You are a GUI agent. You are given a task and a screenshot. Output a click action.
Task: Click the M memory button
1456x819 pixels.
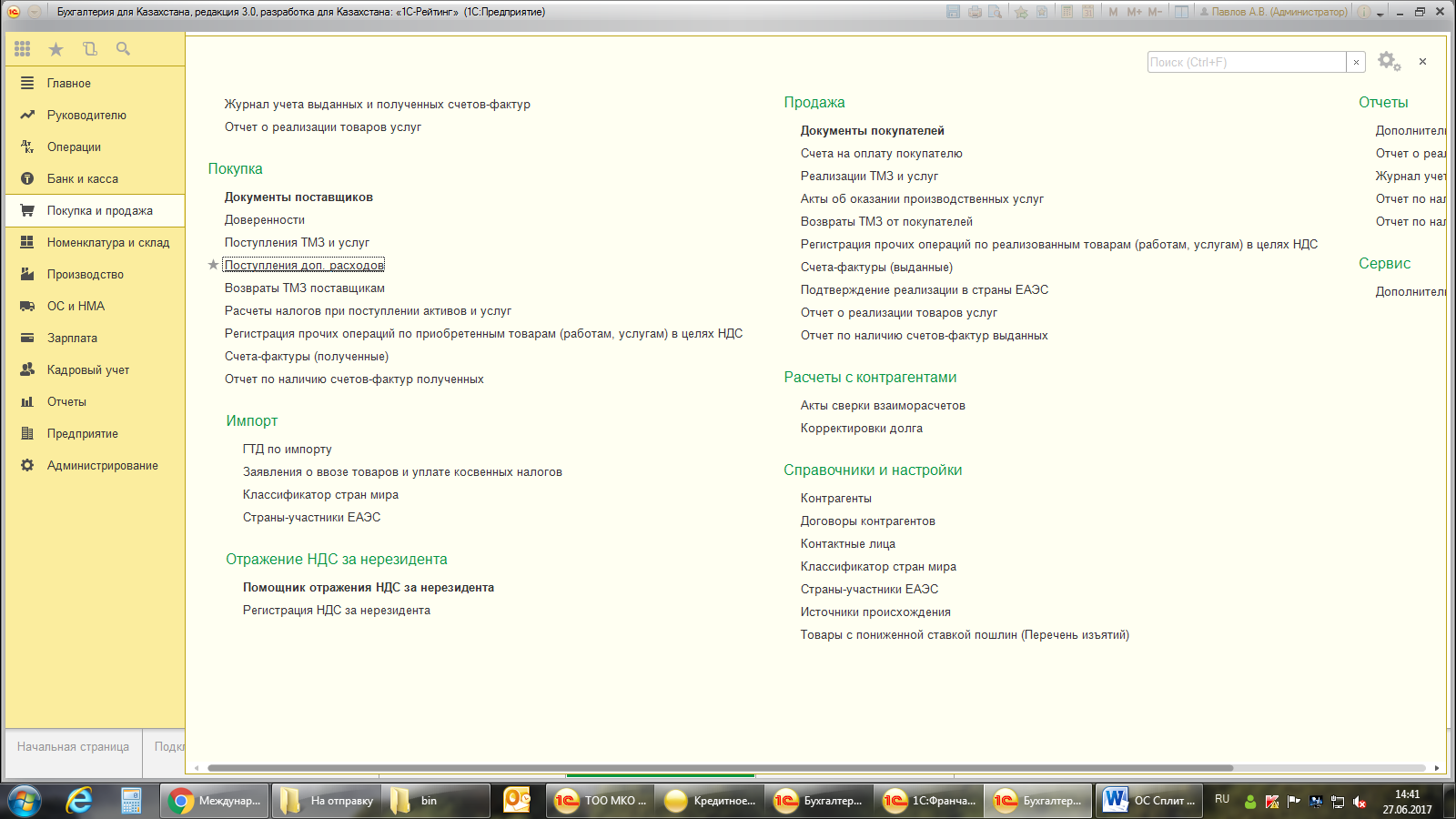pos(1113,12)
